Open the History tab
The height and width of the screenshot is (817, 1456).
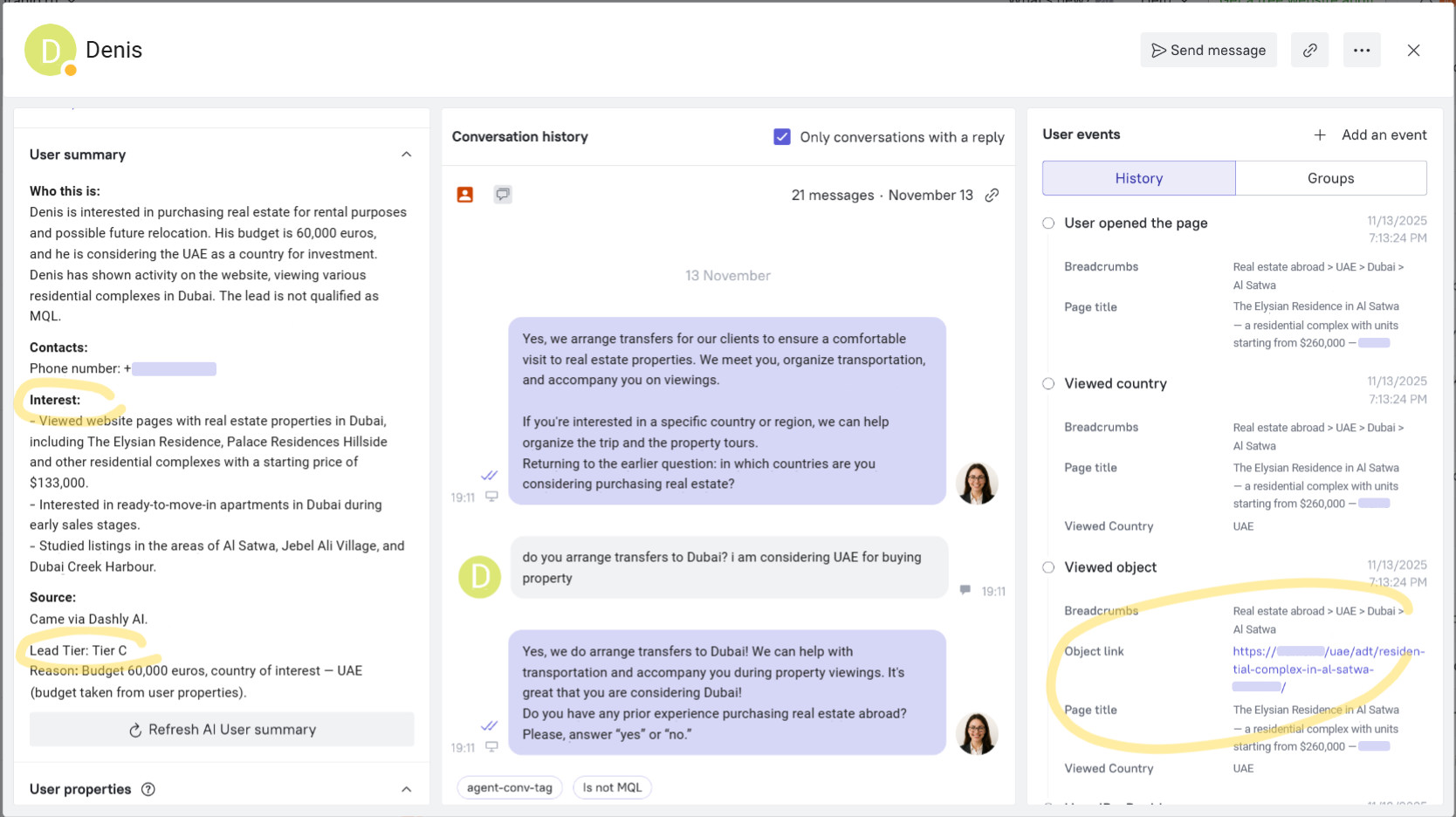[x=1137, y=177]
